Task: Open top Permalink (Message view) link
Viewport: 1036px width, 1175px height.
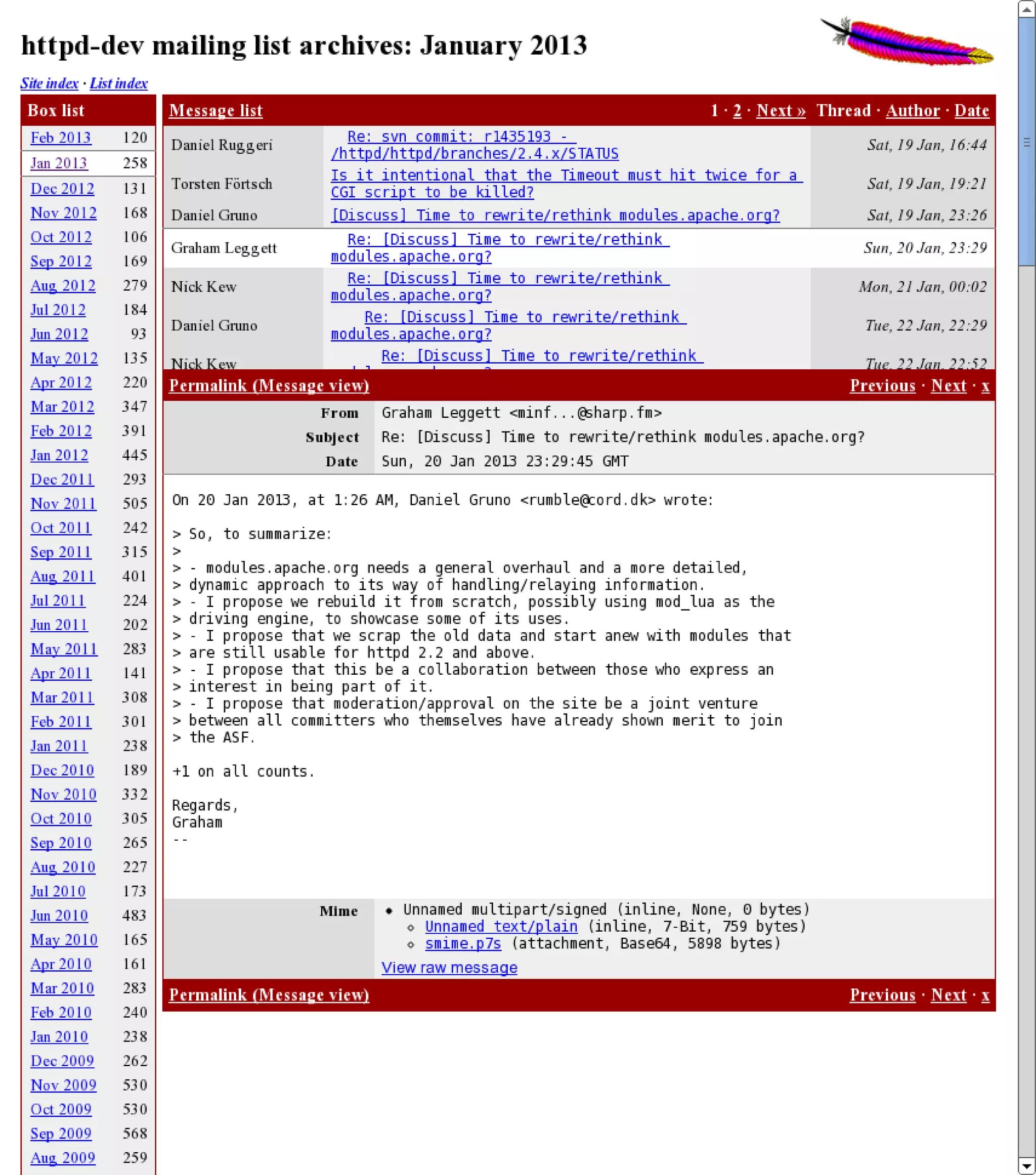Action: [269, 386]
